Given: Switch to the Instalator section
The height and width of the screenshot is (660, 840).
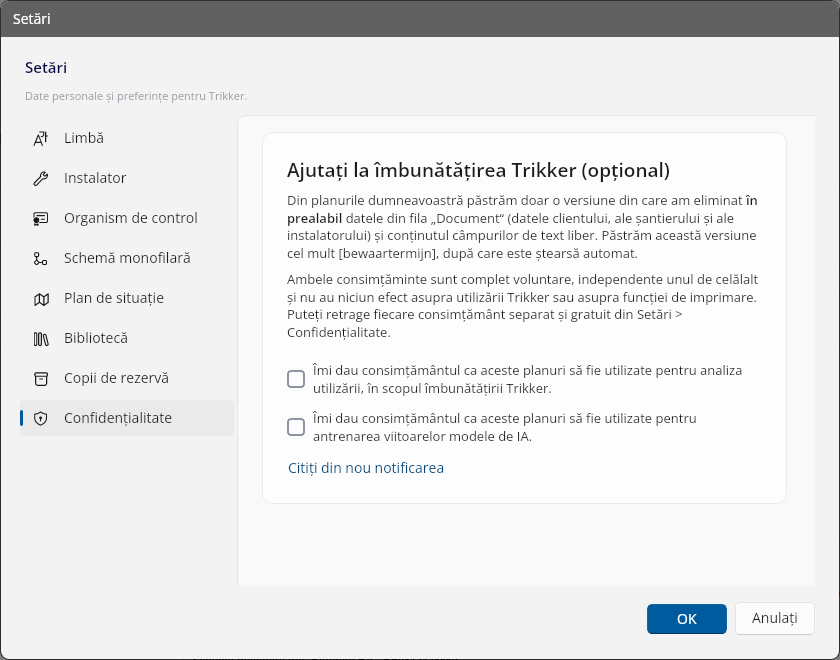Looking at the screenshot, I should pos(127,178).
